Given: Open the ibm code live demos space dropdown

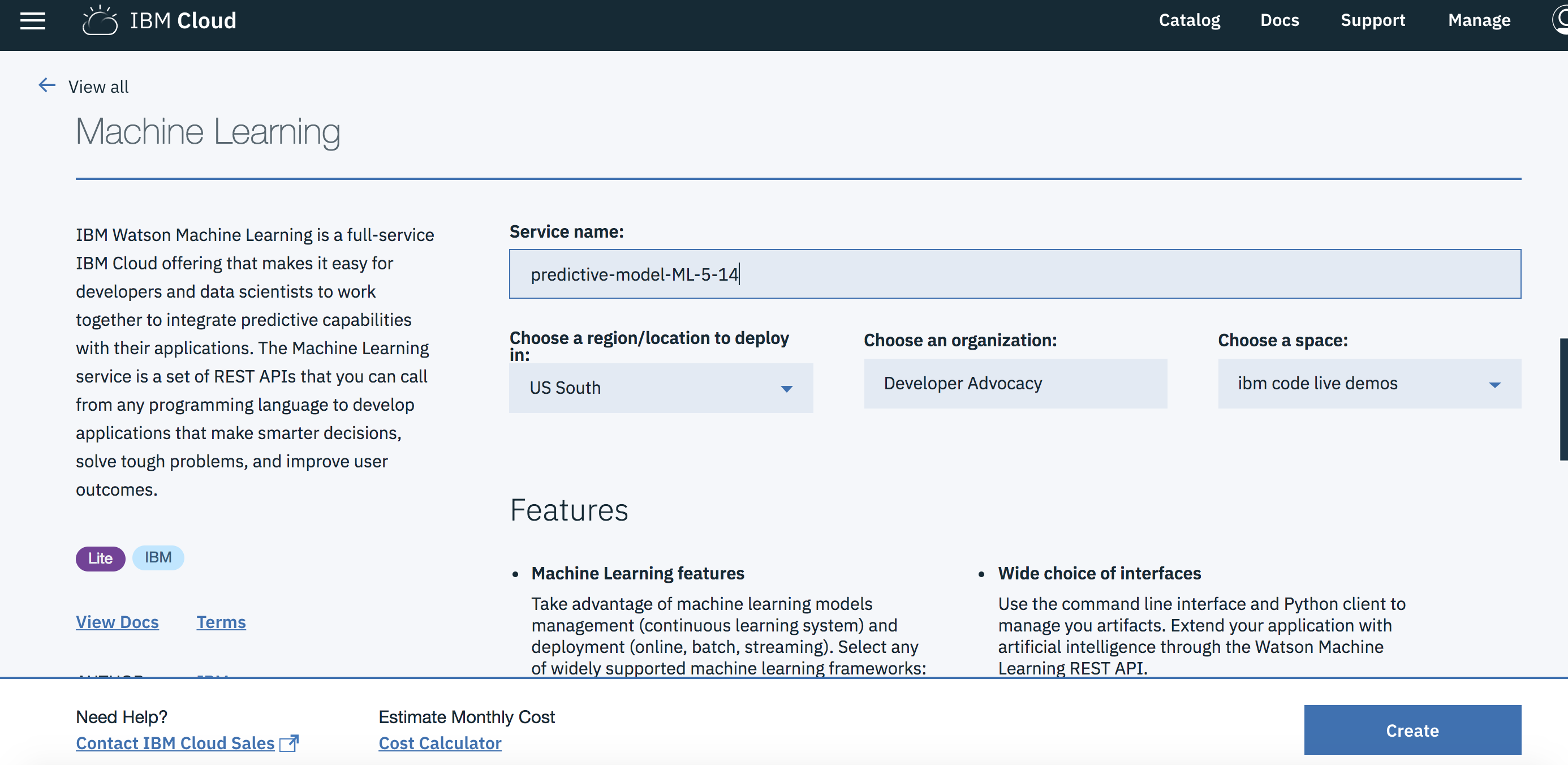Looking at the screenshot, I should (1368, 383).
